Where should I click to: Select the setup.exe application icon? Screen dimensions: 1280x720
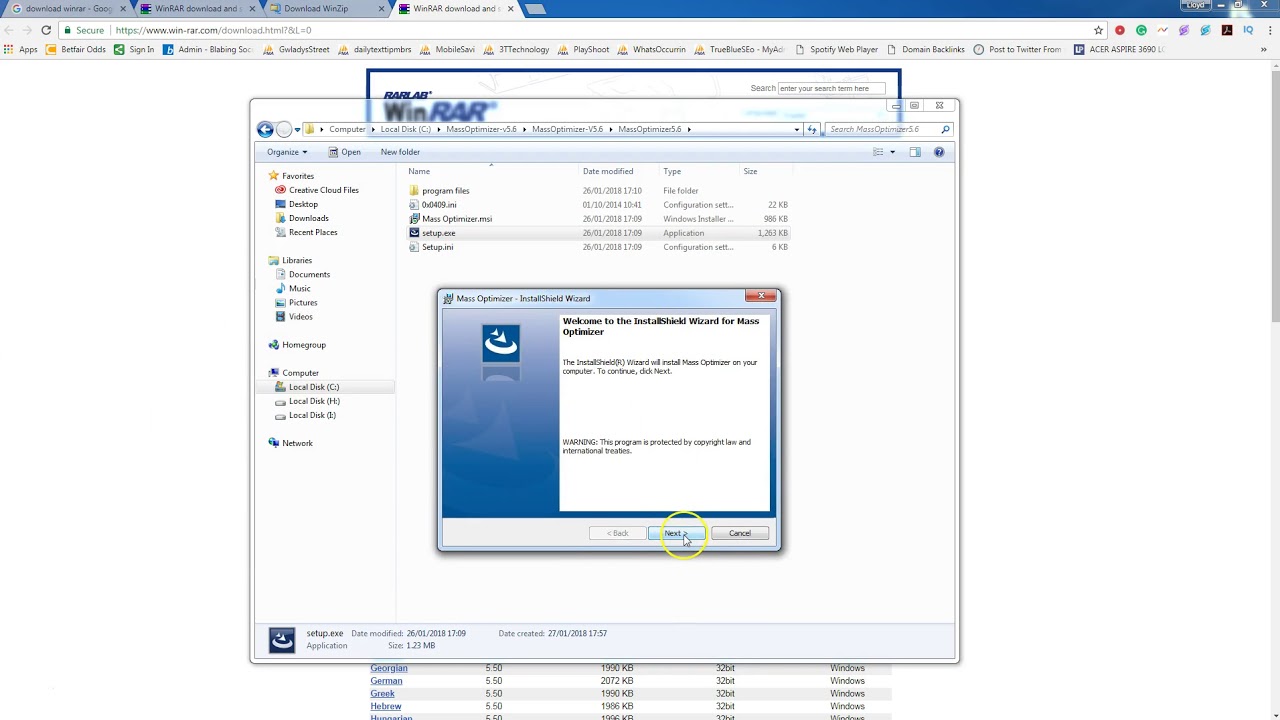pos(414,233)
